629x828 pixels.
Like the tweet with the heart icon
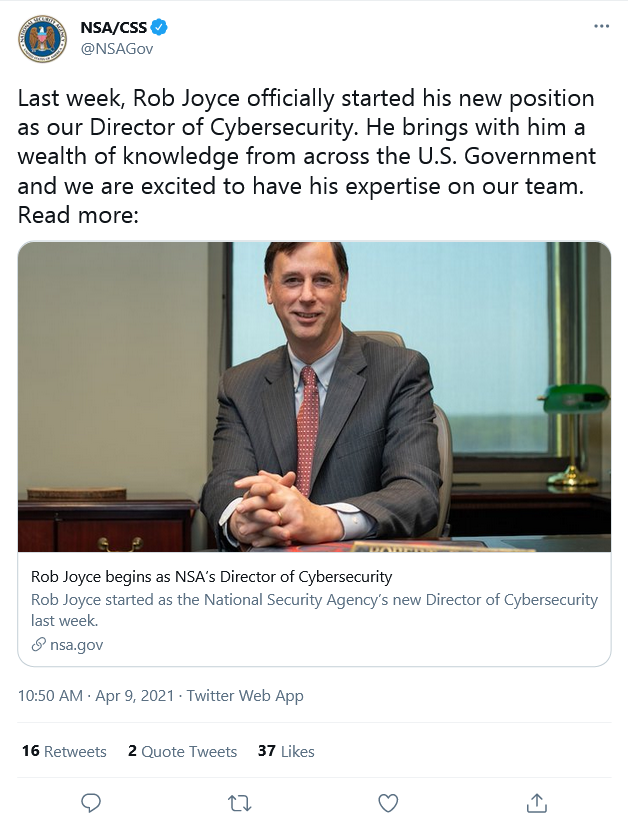(x=388, y=802)
